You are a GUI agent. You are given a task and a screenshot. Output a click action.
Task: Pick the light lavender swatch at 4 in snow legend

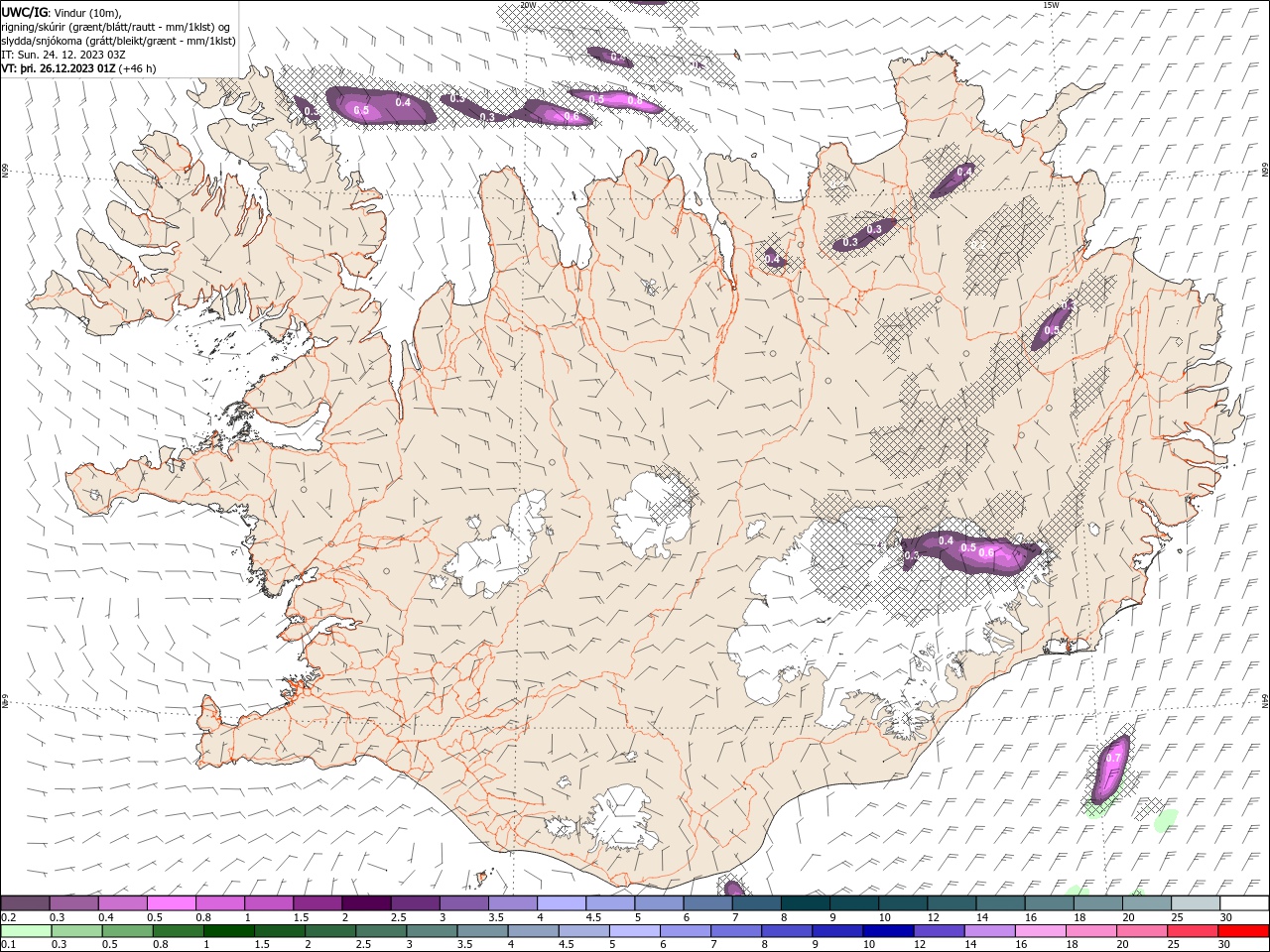point(562,902)
